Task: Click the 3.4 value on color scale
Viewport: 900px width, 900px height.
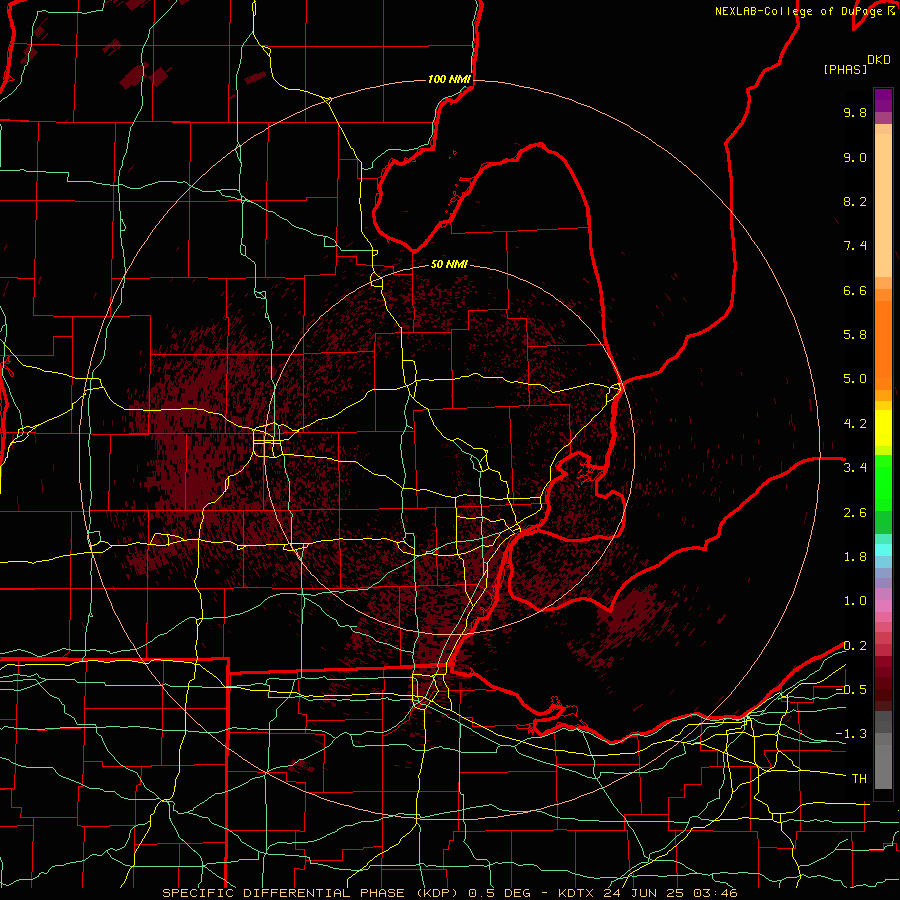Action: point(855,468)
